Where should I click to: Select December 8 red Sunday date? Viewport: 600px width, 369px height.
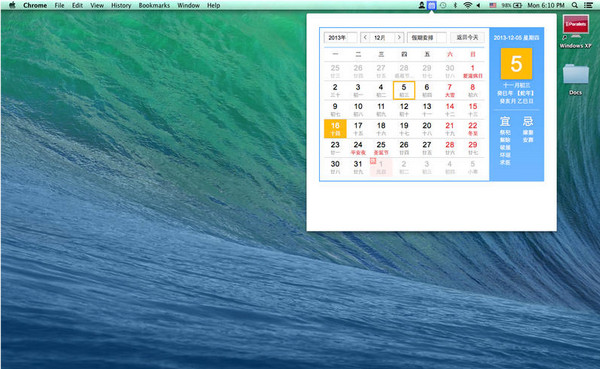pyautogui.click(x=473, y=90)
